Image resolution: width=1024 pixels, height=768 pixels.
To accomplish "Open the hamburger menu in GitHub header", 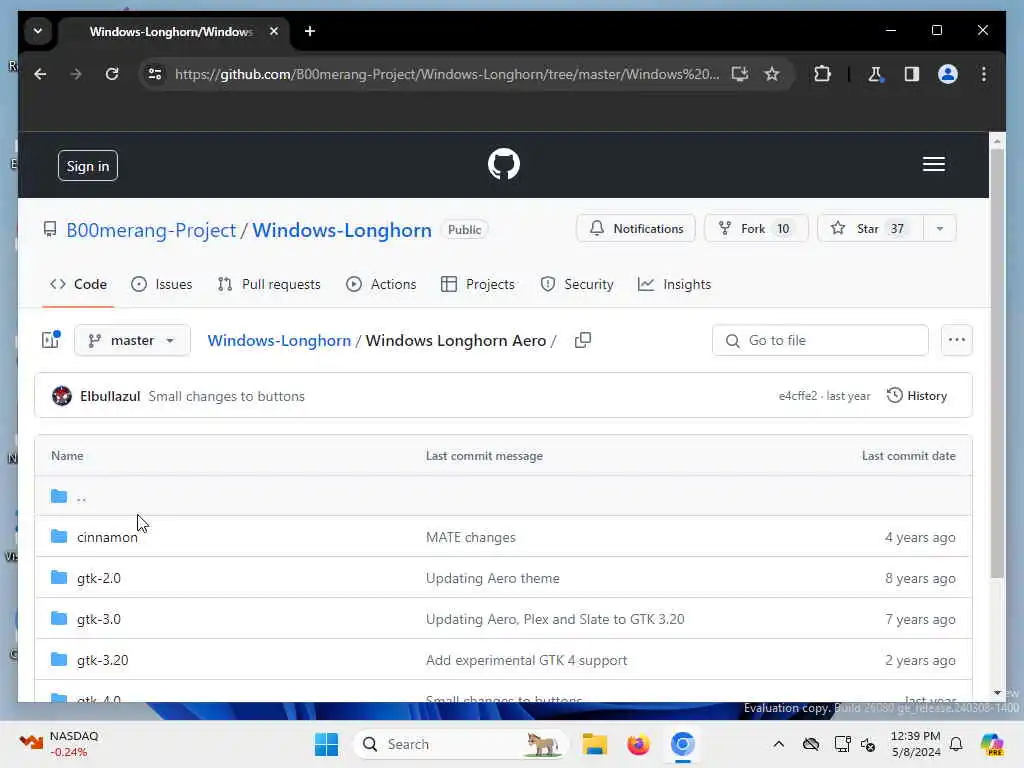I will [x=933, y=164].
